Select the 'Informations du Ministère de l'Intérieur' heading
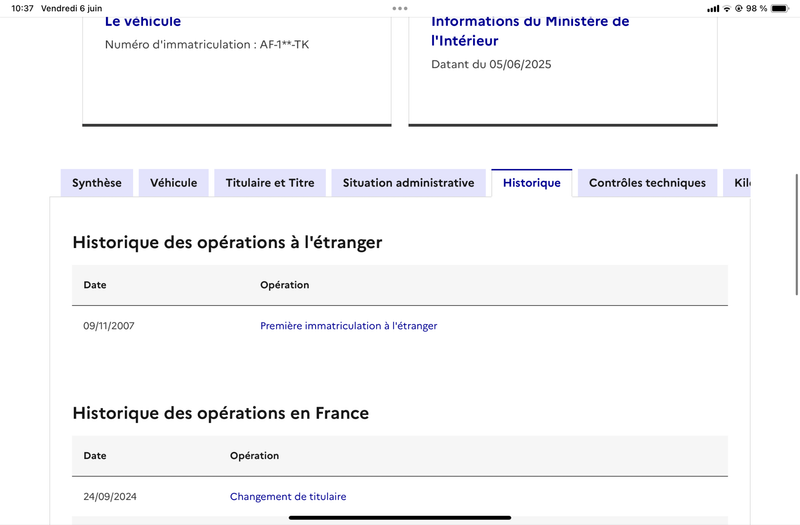The image size is (800, 525). coord(530,31)
